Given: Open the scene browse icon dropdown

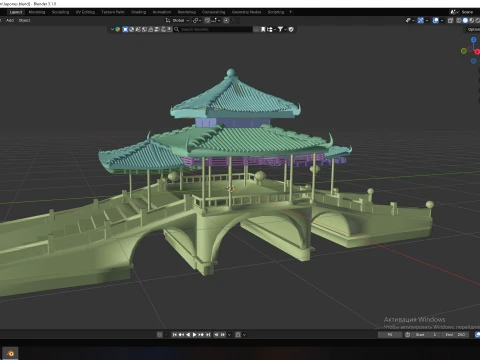Looking at the screenshot, I should (x=454, y=12).
